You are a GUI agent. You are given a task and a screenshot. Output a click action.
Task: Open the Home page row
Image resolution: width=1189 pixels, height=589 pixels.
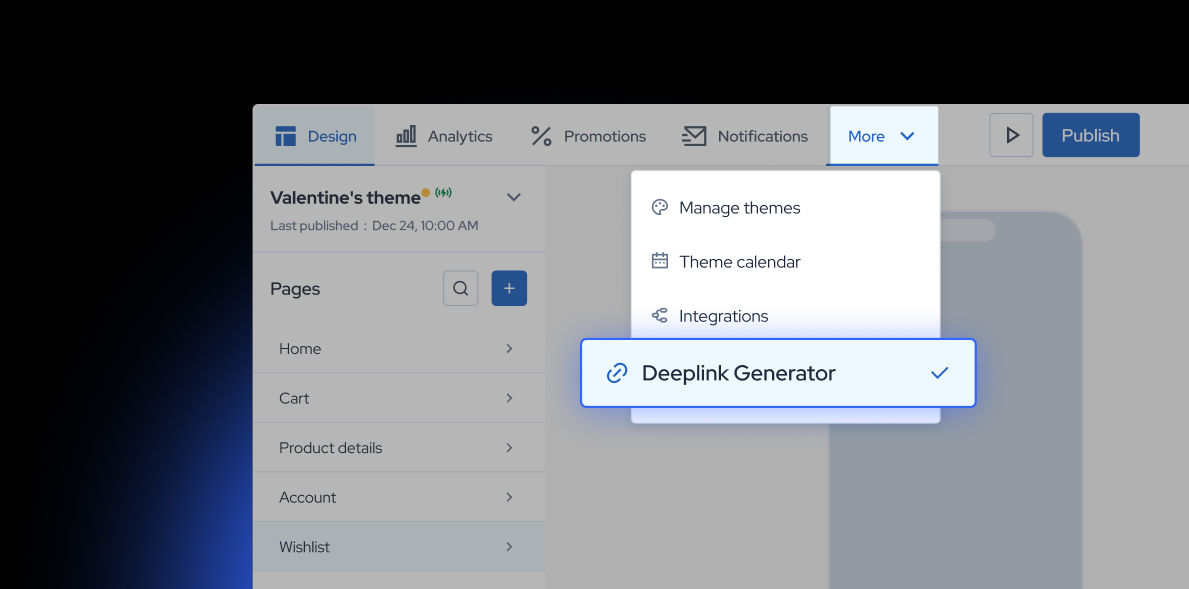click(399, 348)
